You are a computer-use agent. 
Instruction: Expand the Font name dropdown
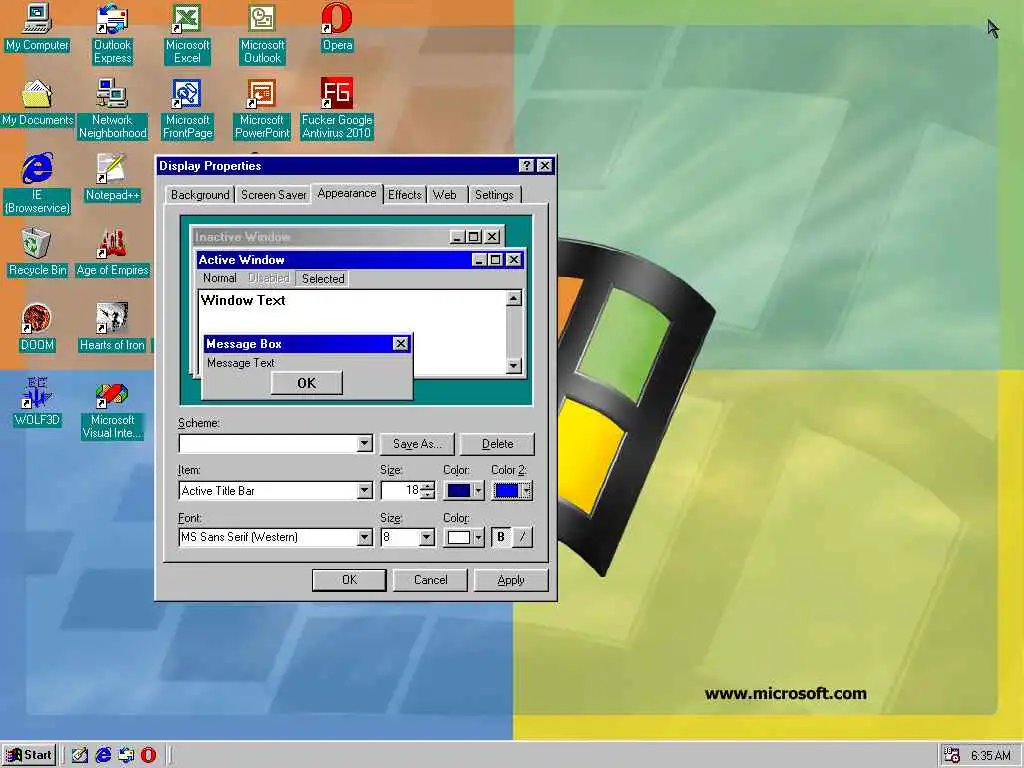point(364,537)
